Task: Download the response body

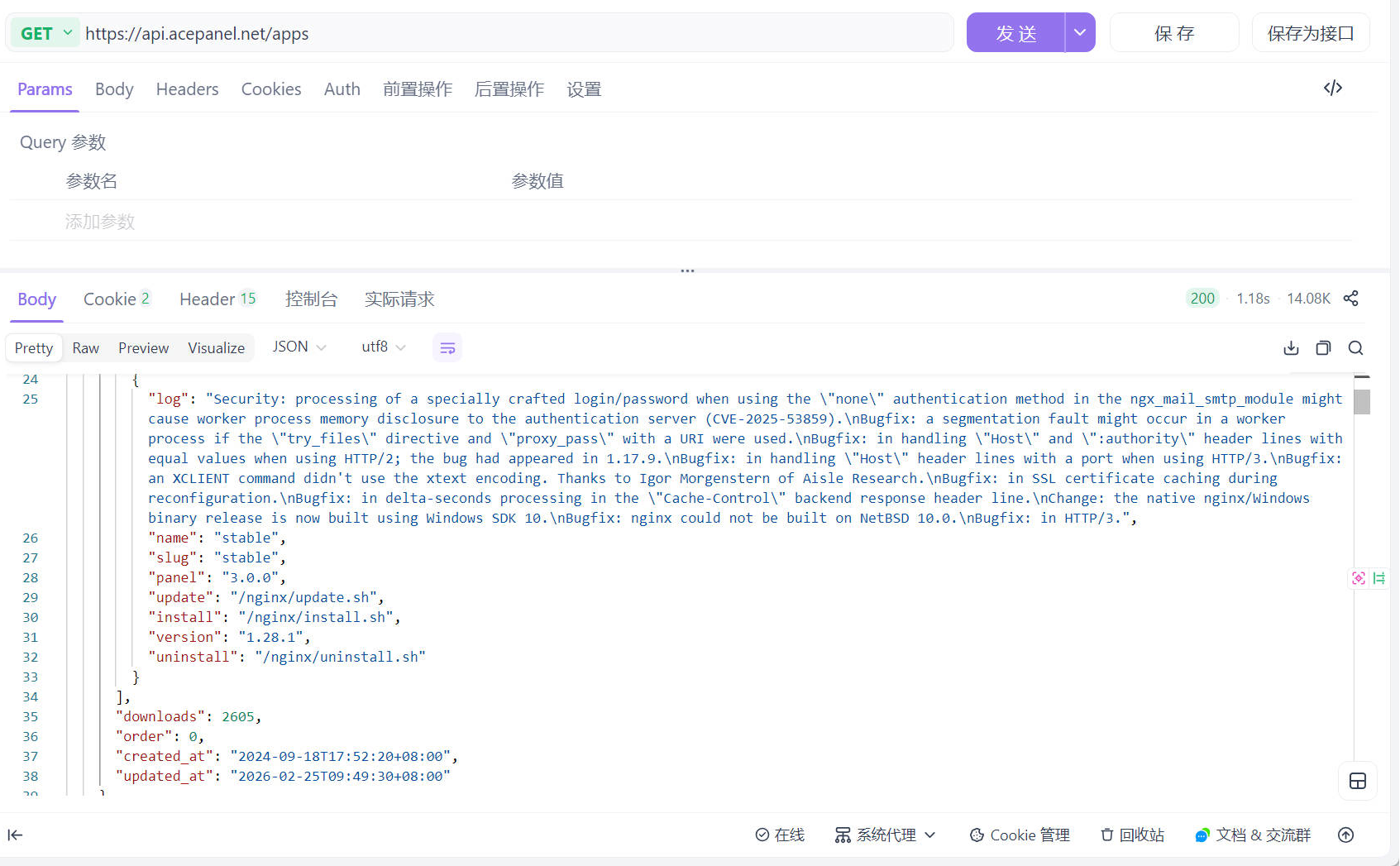Action: click(1291, 348)
